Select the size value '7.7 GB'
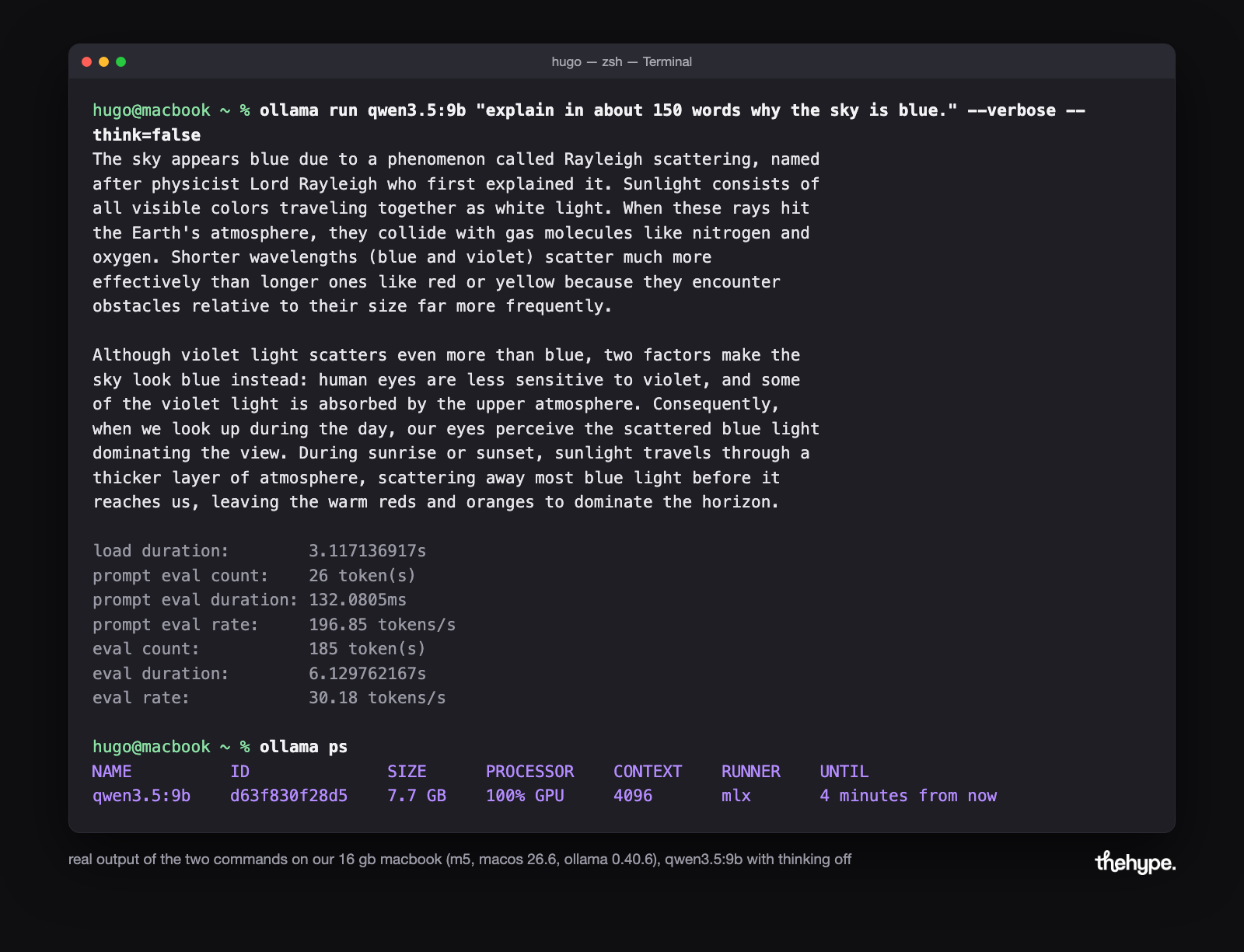Screen dimensions: 1244x952 pos(417,796)
